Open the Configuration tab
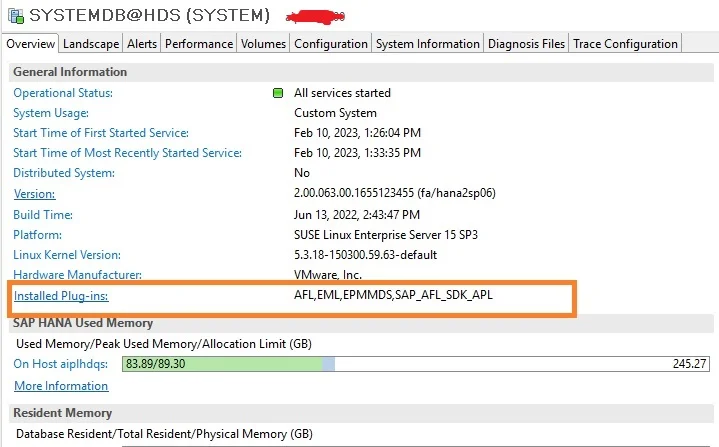The width and height of the screenshot is (719, 447). [x=331, y=44]
